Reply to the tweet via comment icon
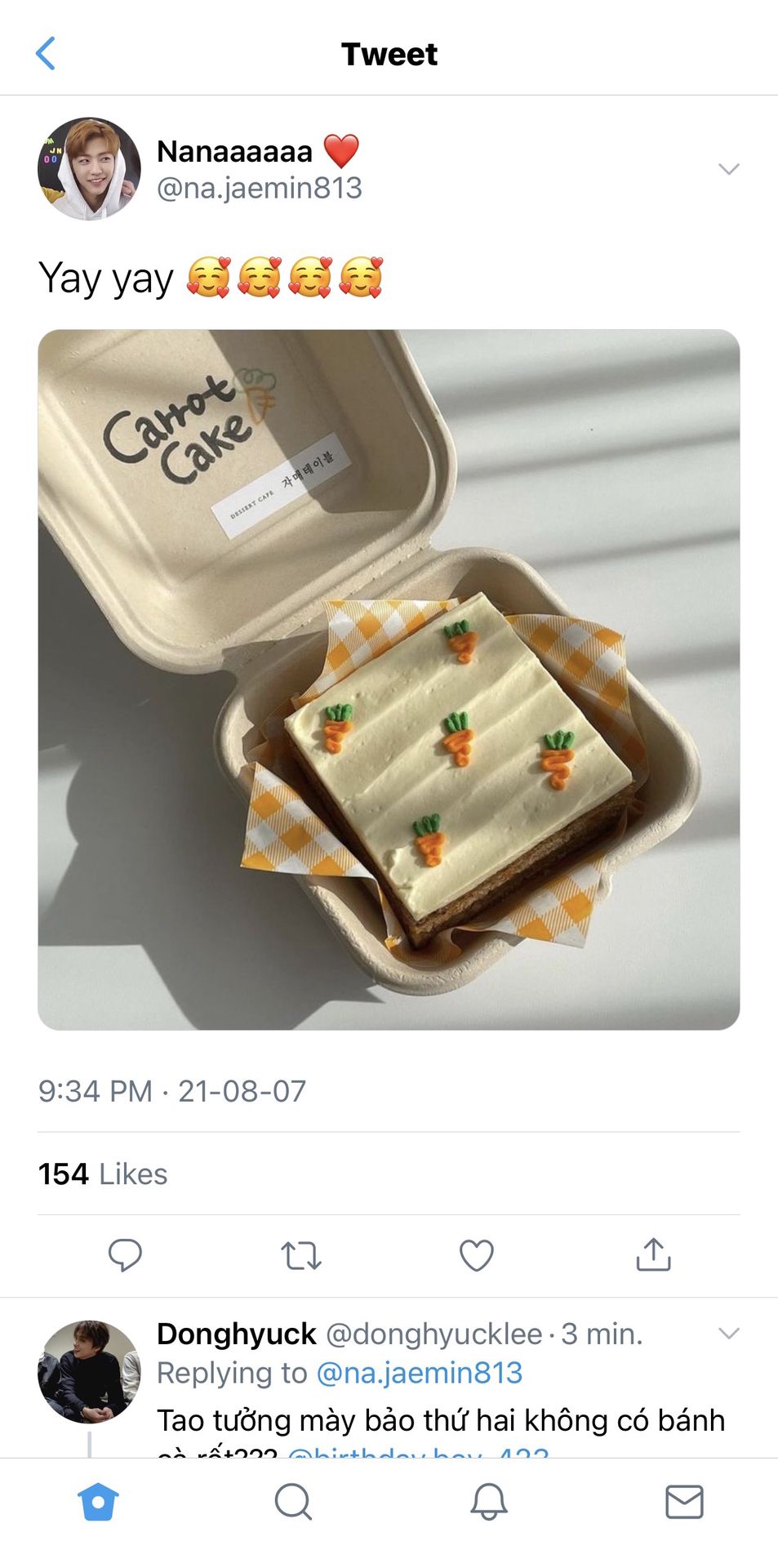The image size is (778, 1568). 125,1255
